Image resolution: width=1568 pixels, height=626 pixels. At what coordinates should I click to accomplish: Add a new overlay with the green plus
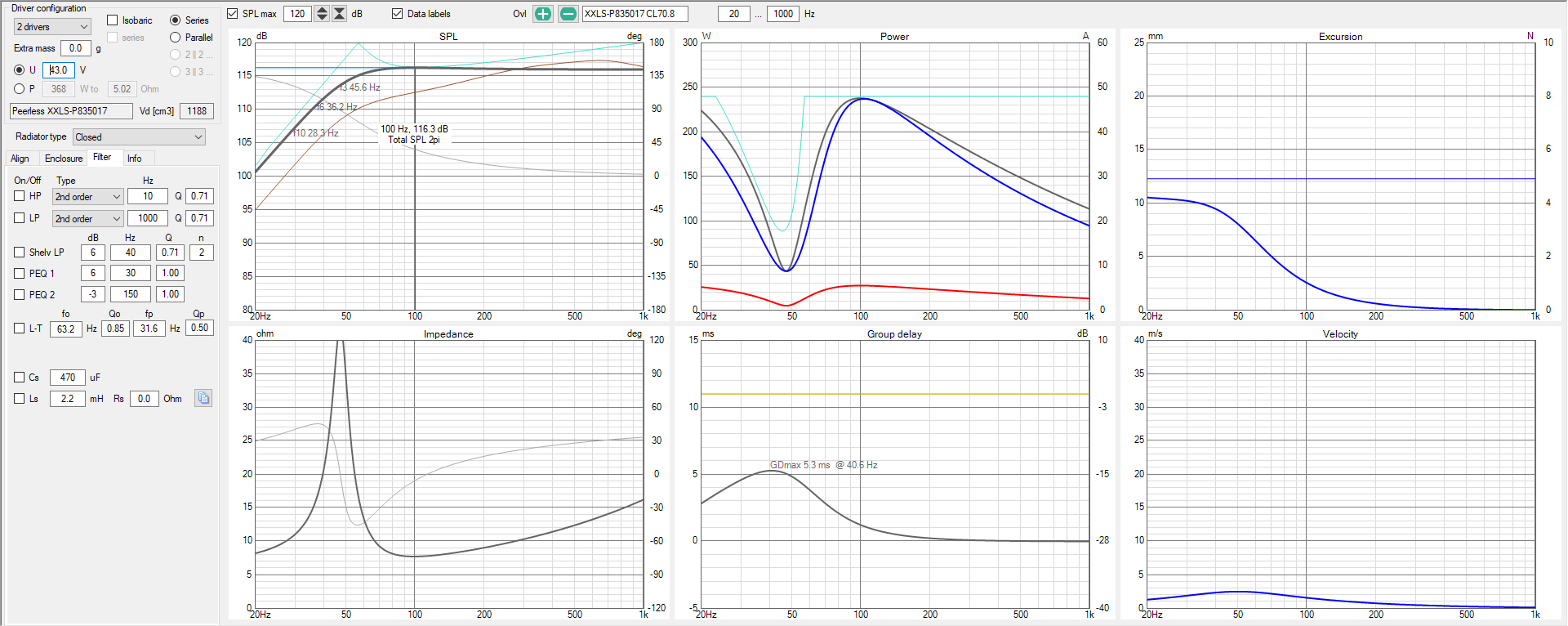(542, 14)
